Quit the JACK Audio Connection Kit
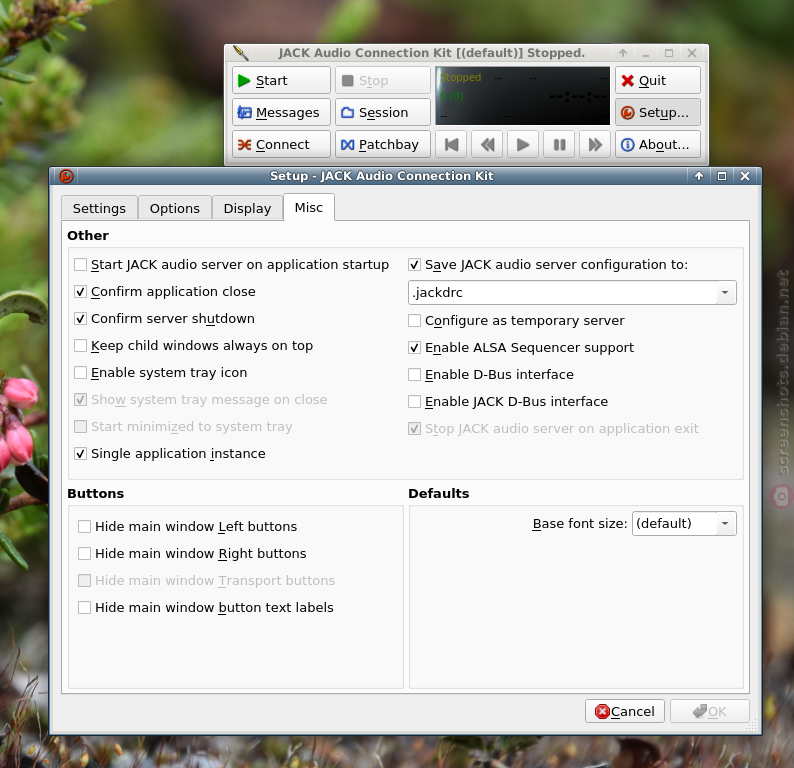794x768 pixels. pyautogui.click(x=658, y=80)
